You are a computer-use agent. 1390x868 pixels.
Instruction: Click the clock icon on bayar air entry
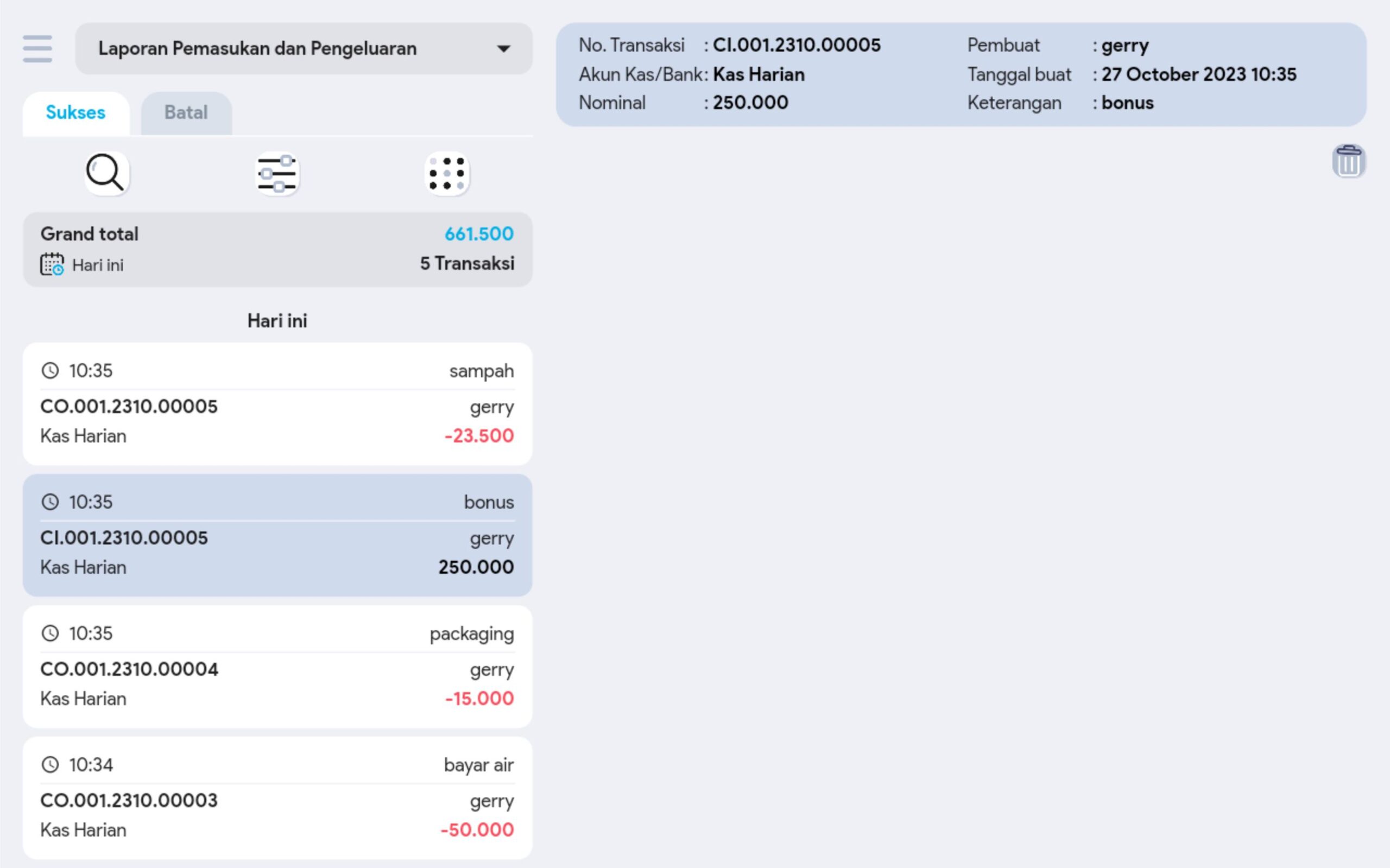[50, 765]
